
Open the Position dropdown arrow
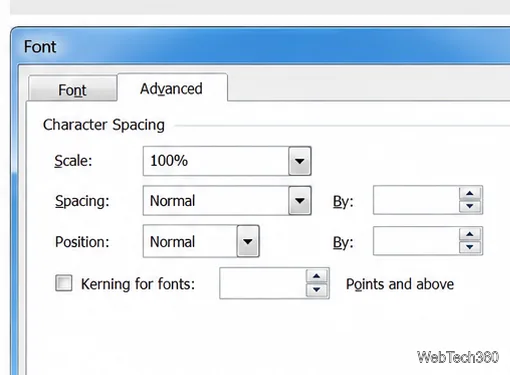coord(248,241)
